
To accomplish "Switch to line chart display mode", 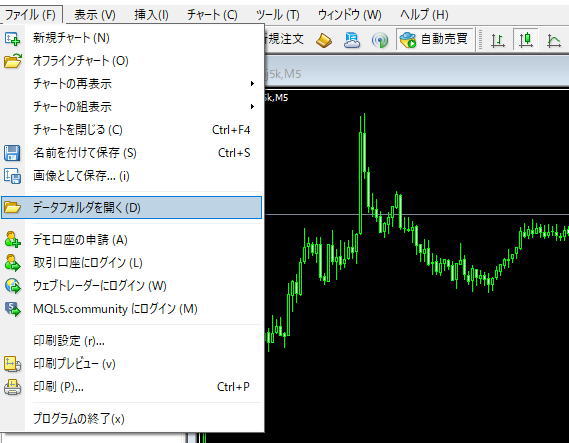I will [x=554, y=40].
